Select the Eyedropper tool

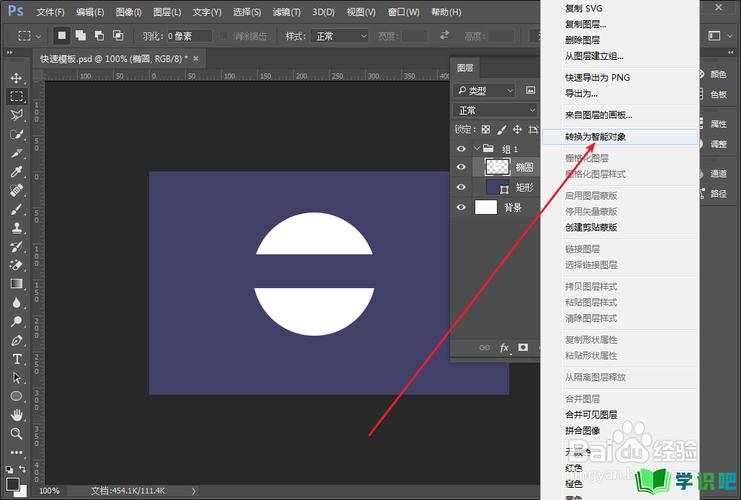click(x=17, y=171)
